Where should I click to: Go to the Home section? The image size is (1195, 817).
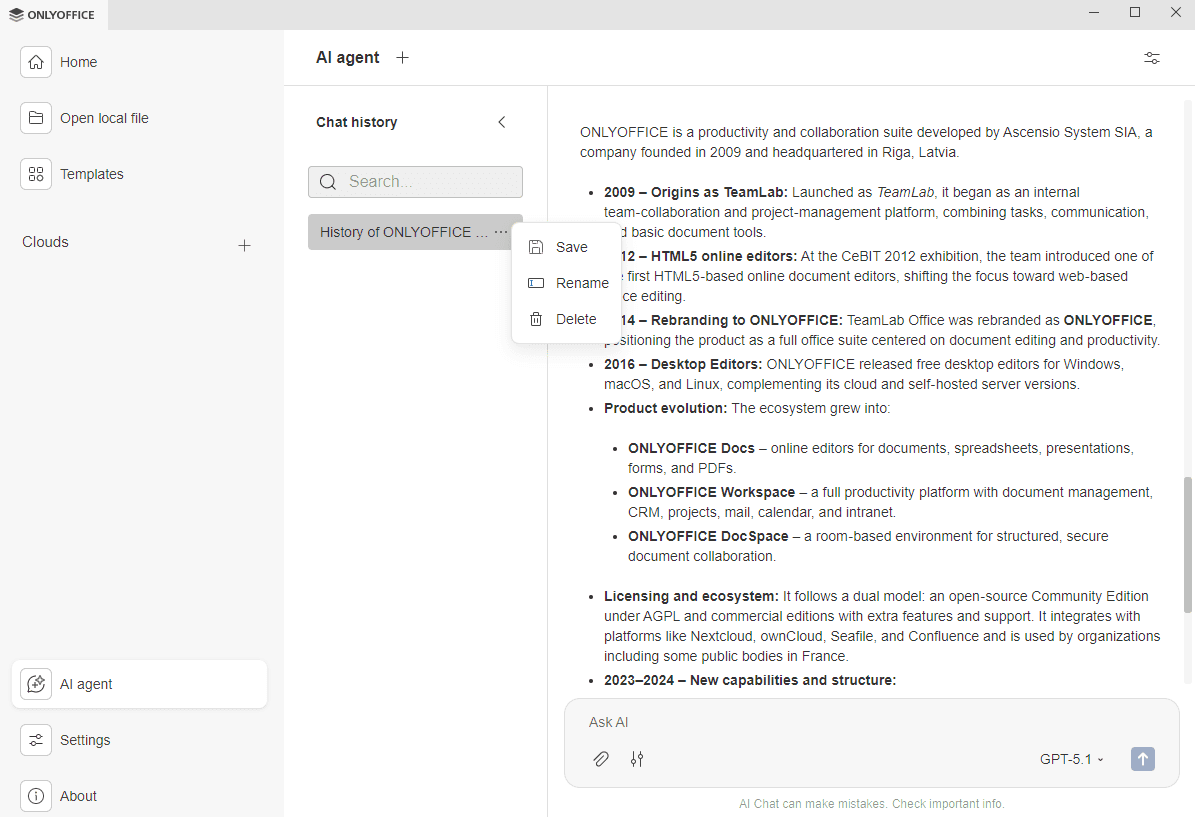point(78,62)
